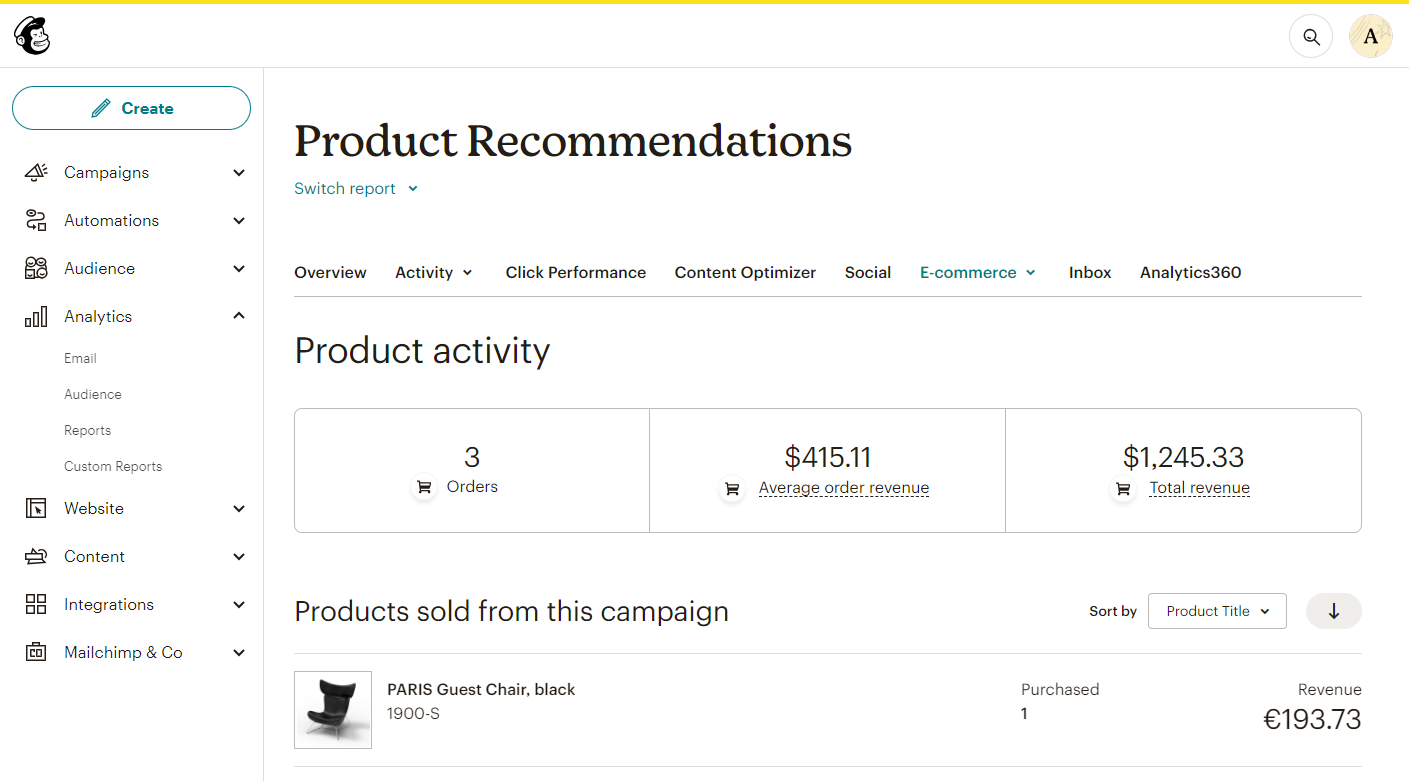Click the Mailchimp monkey logo
Viewport: 1409px width, 781px height.
32,36
